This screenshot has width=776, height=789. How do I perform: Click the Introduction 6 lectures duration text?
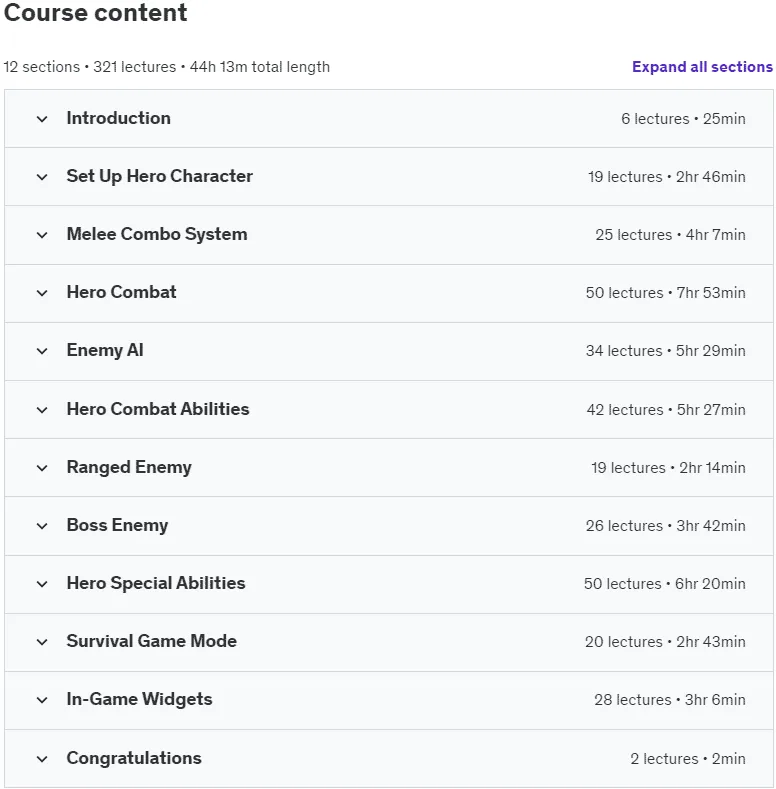(683, 119)
